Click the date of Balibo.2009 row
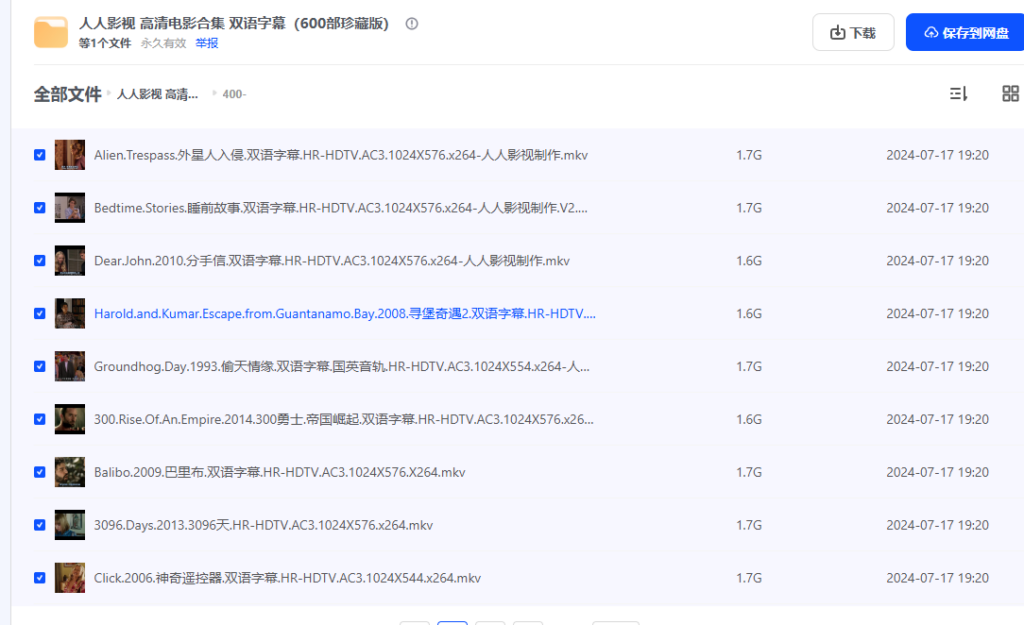 [937, 472]
